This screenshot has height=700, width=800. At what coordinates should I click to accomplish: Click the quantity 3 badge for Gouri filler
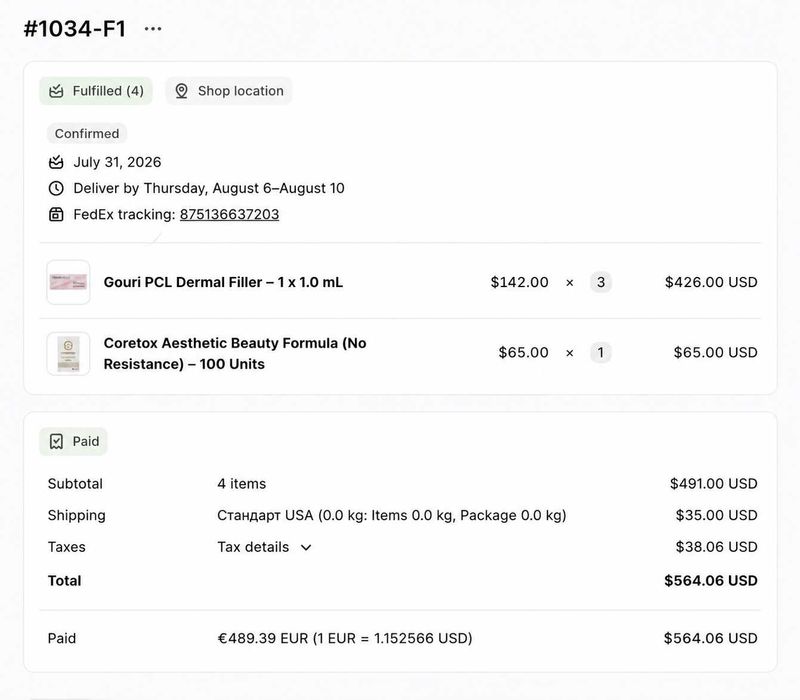click(601, 282)
